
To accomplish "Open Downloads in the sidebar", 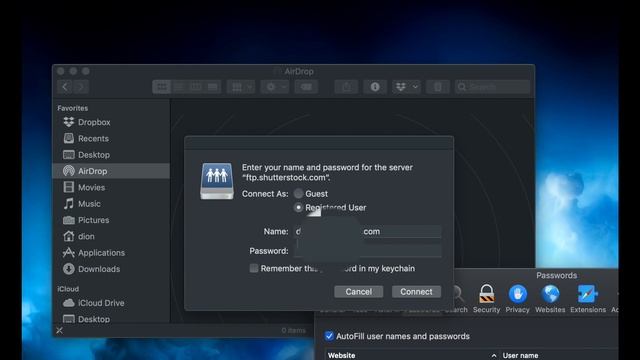I will coord(91,269).
